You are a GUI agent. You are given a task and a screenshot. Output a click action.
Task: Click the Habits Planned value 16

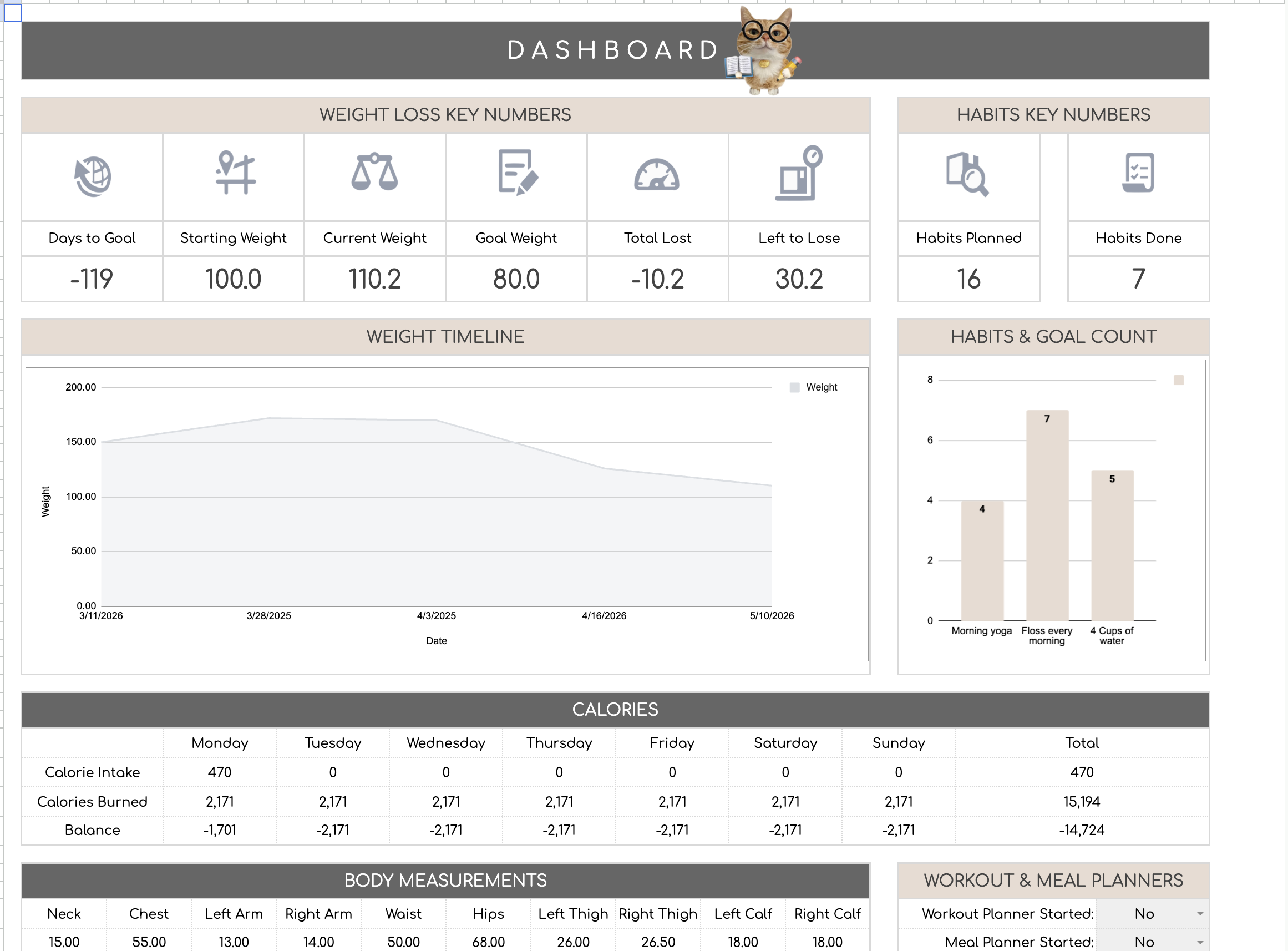(968, 279)
